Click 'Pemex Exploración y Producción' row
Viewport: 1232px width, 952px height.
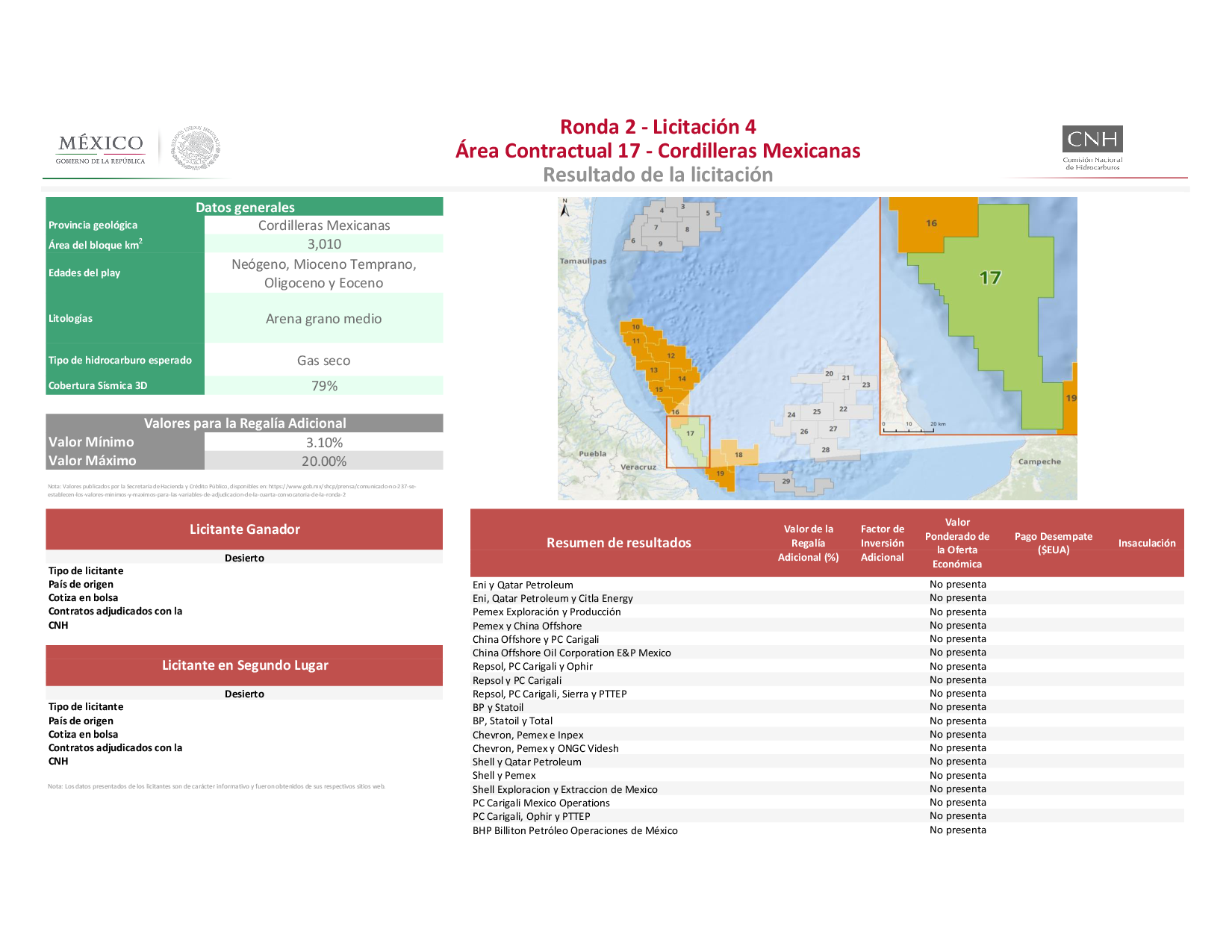coord(827,612)
